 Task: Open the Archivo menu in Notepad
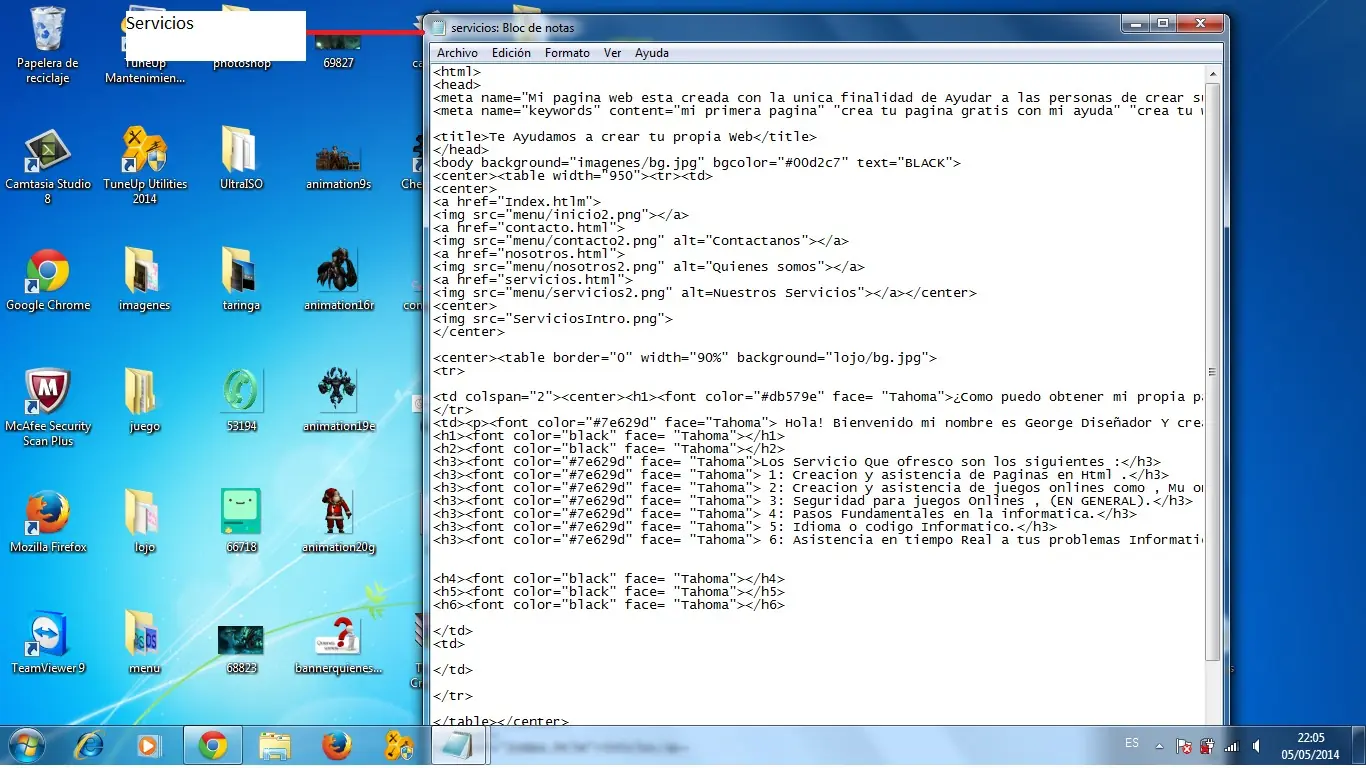(457, 53)
